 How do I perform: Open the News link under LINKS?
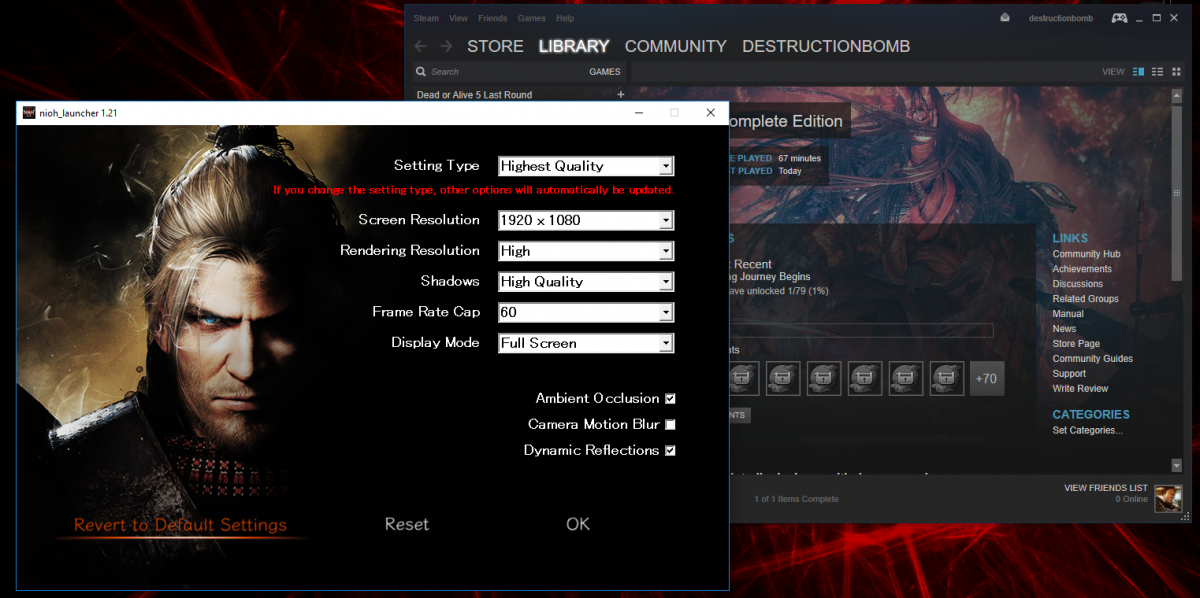pos(1064,329)
